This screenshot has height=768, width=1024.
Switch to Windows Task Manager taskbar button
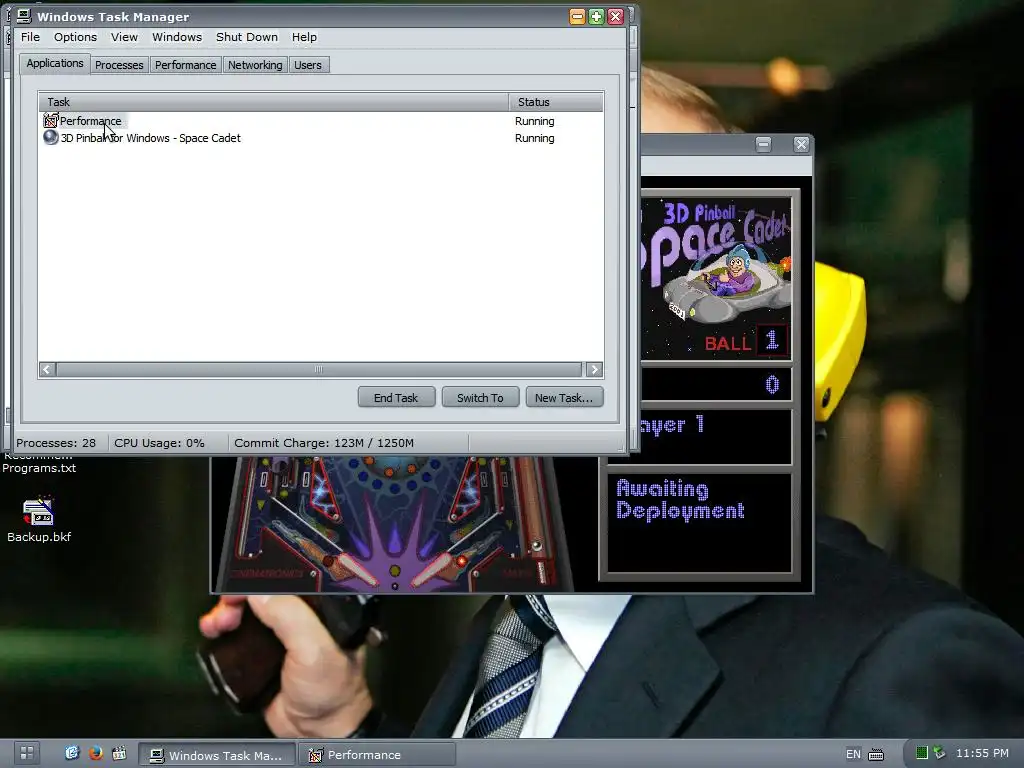217,754
